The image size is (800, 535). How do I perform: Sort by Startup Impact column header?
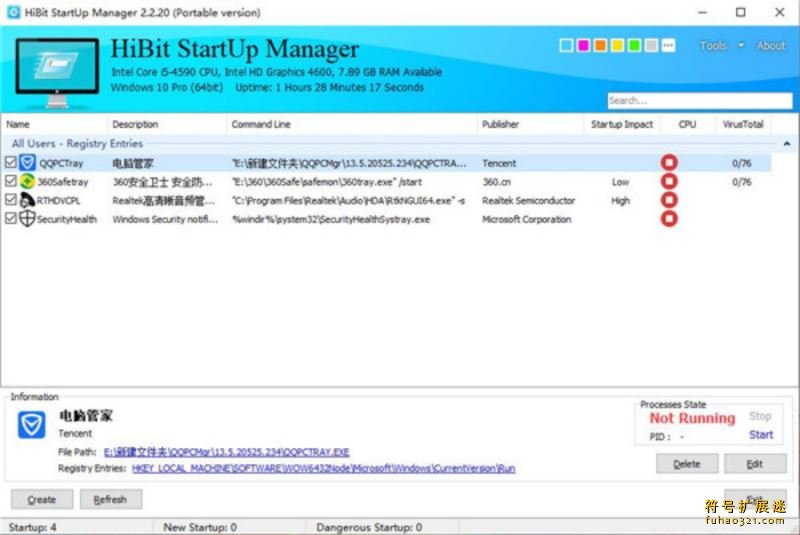click(622, 124)
